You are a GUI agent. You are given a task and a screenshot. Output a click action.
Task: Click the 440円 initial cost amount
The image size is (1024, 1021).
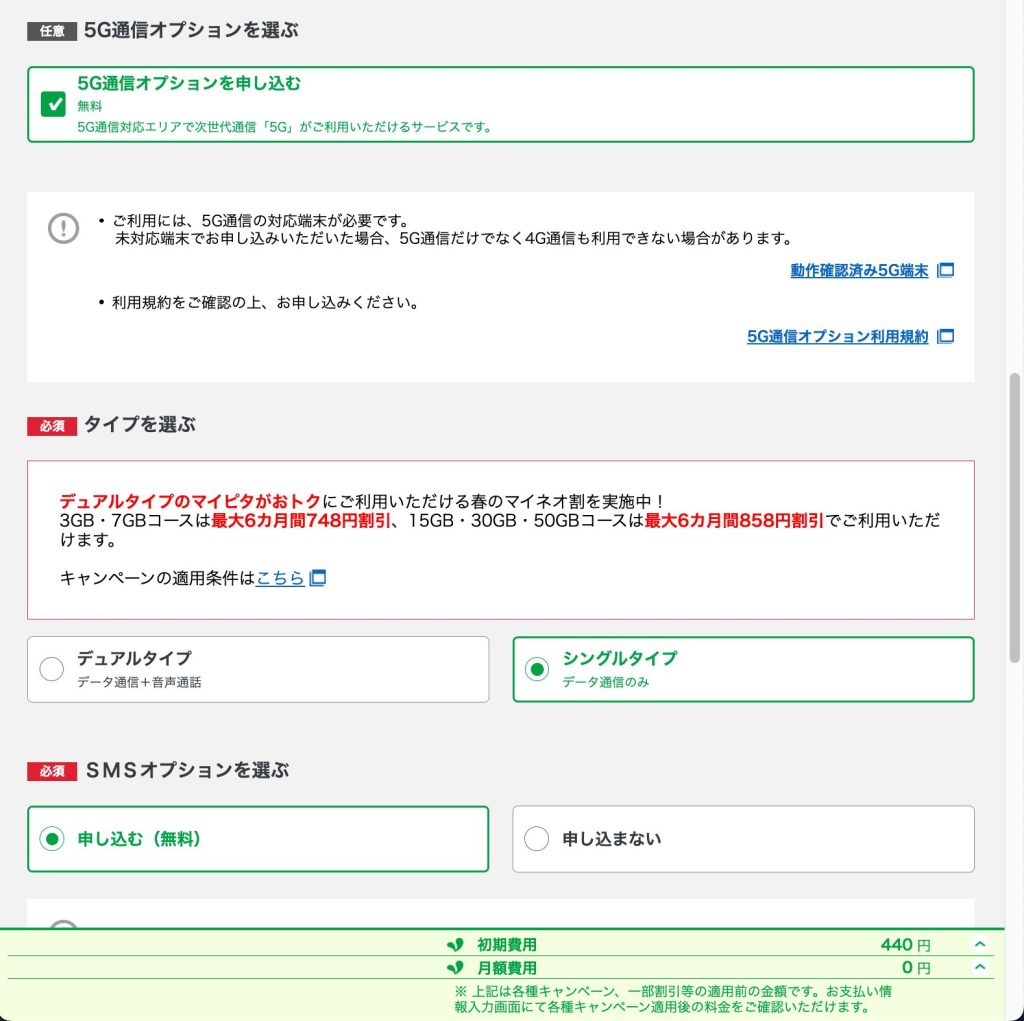(x=903, y=943)
